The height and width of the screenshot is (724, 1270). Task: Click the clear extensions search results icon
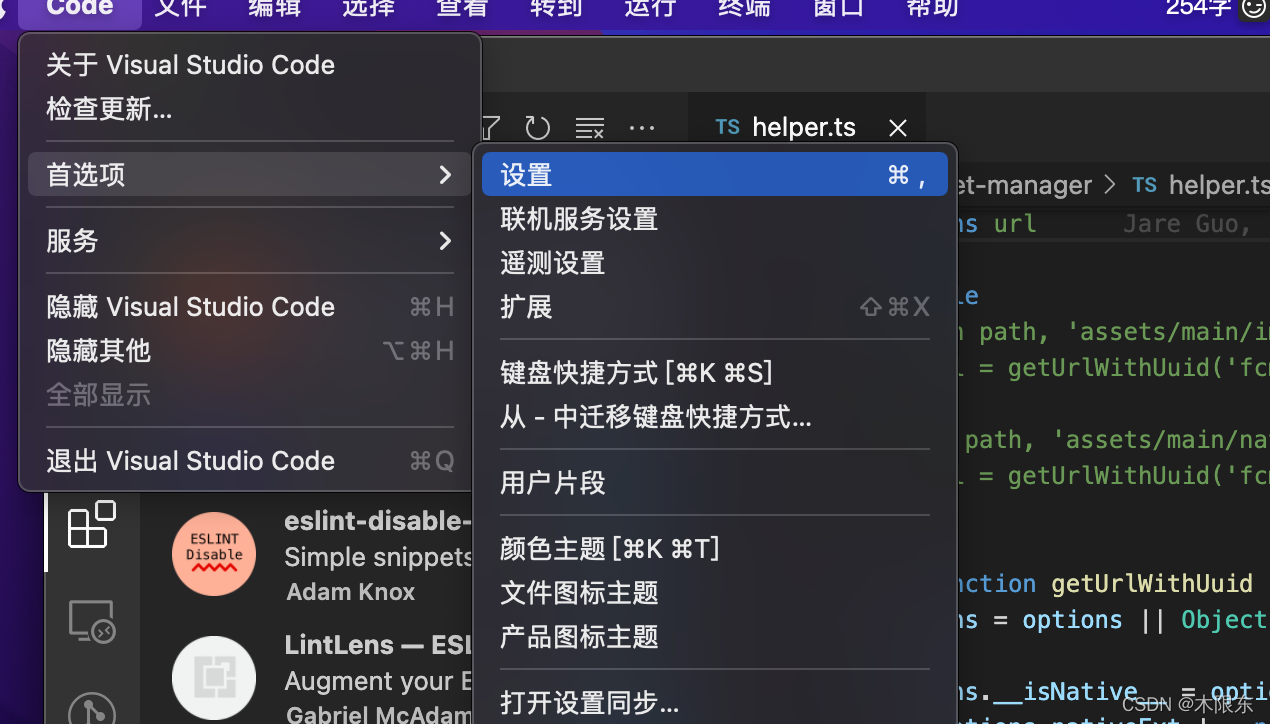coord(590,128)
